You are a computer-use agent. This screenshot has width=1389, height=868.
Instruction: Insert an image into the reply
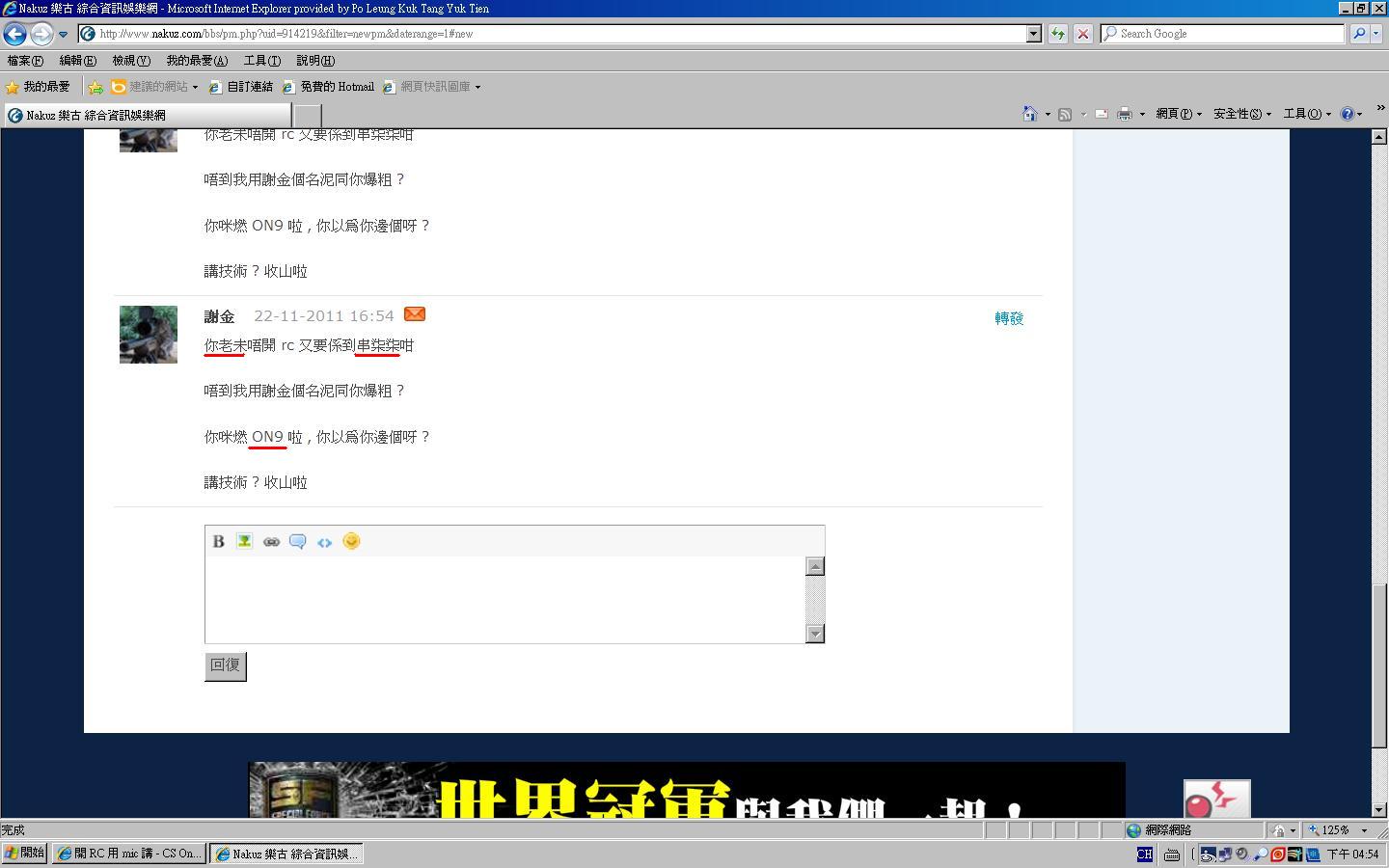pos(244,541)
